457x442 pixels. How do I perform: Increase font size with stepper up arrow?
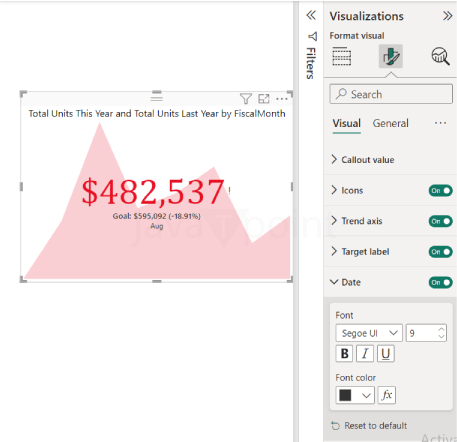coord(441,329)
